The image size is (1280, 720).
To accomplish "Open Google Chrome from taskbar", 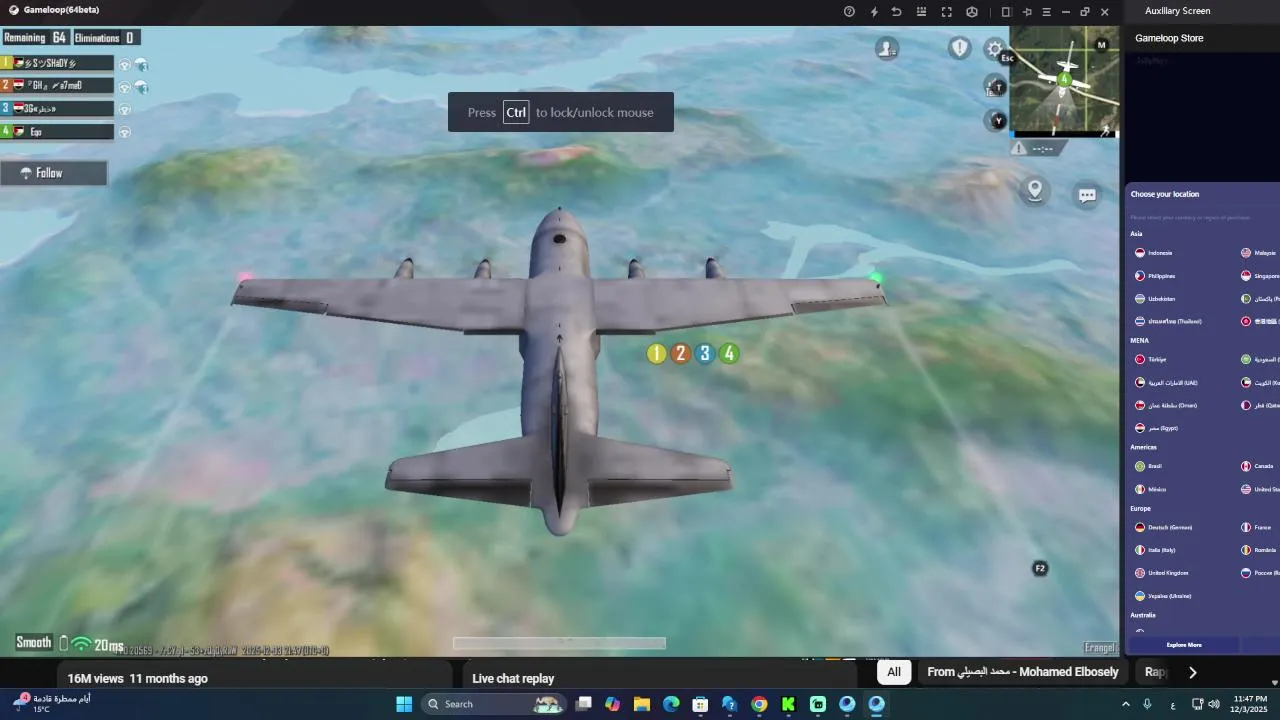I will 759,704.
